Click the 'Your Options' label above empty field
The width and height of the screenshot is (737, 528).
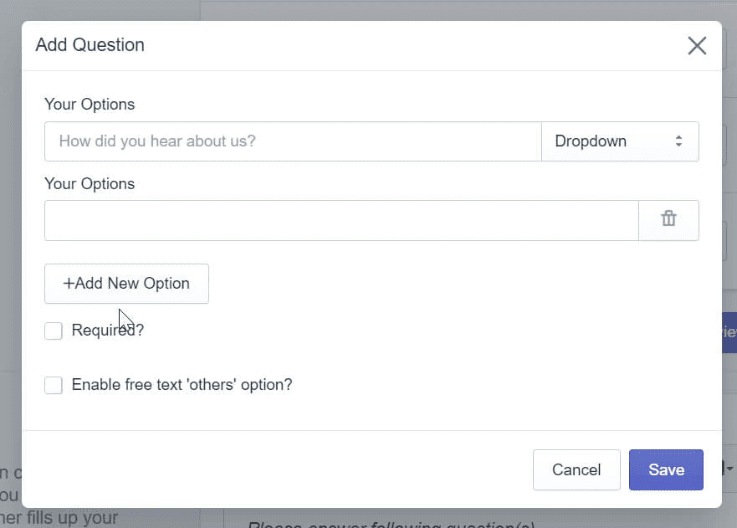[89, 184]
